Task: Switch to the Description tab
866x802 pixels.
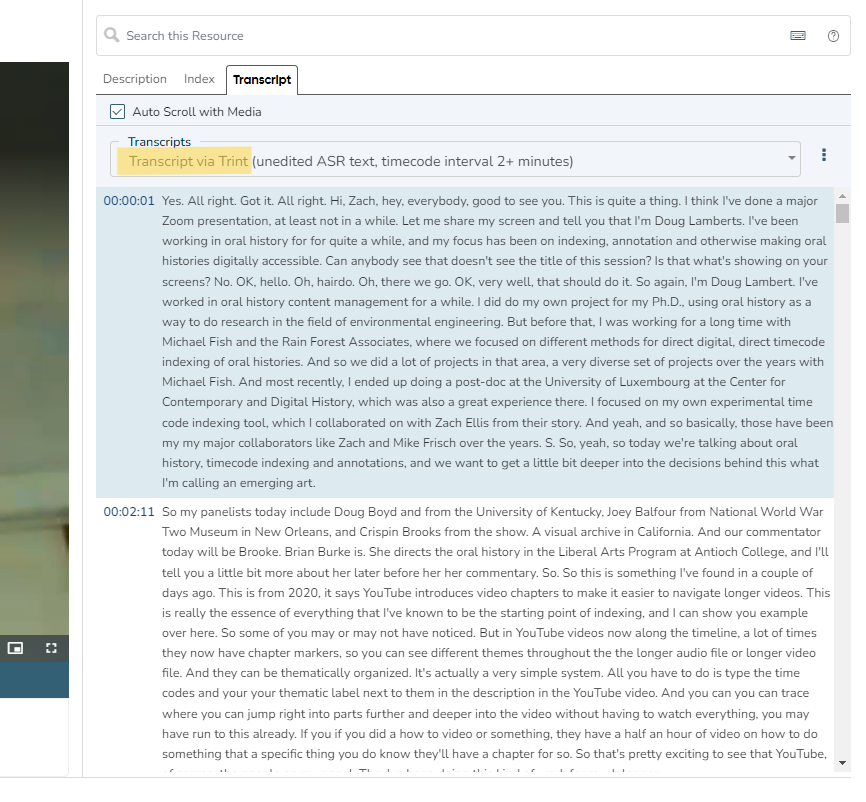Action: 135,79
